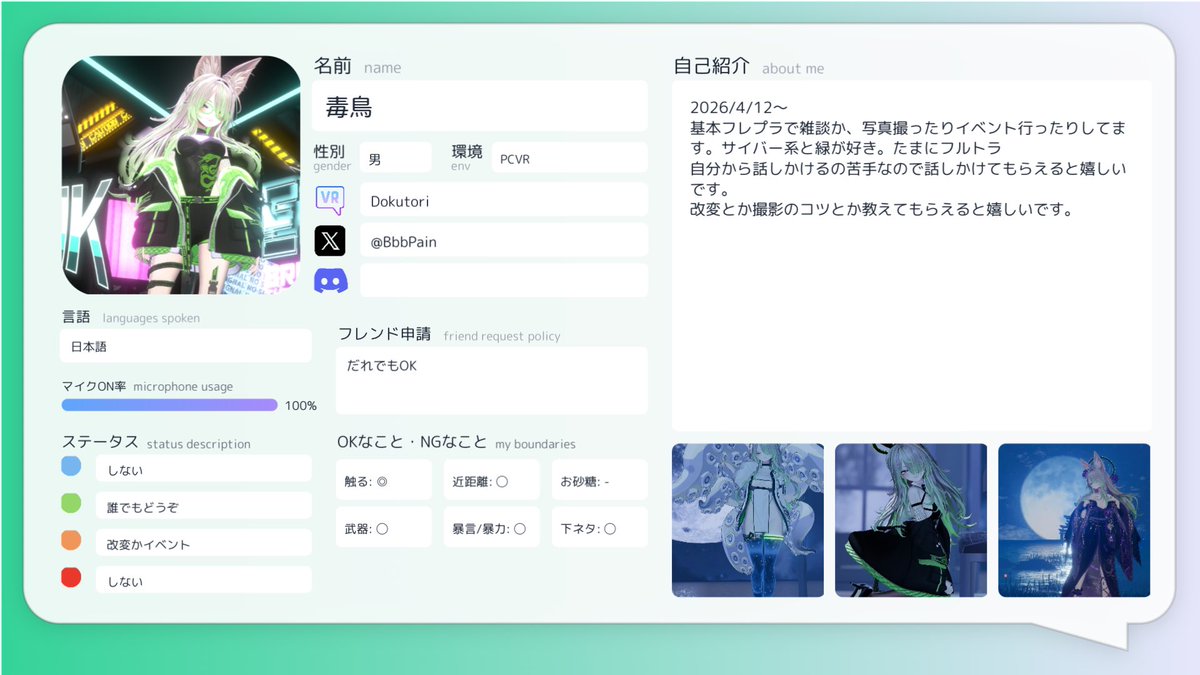Click the friend request policy box だれでもOK
The image size is (1200, 675).
tap(491, 381)
